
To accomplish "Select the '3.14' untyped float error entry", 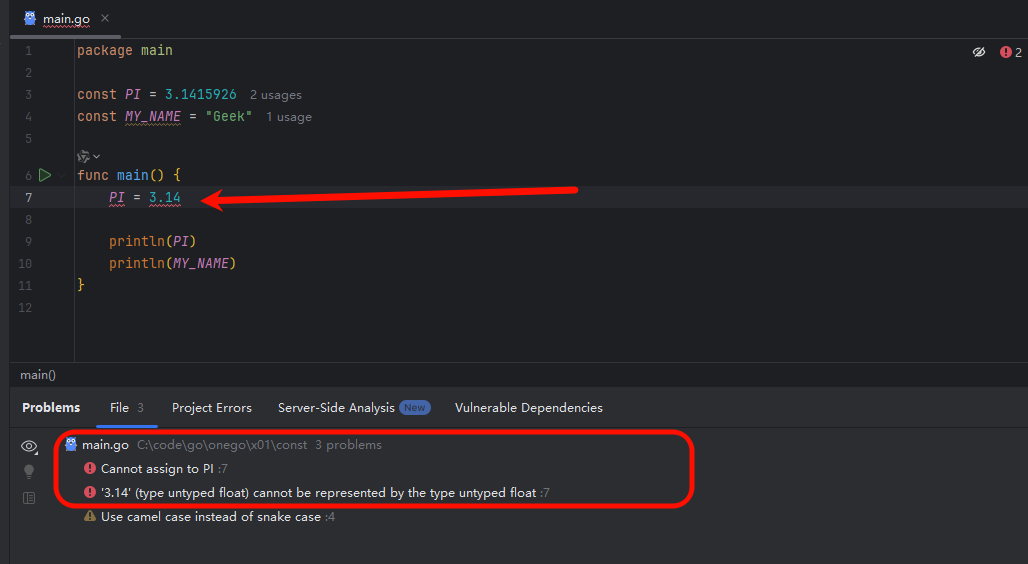I will click(317, 493).
